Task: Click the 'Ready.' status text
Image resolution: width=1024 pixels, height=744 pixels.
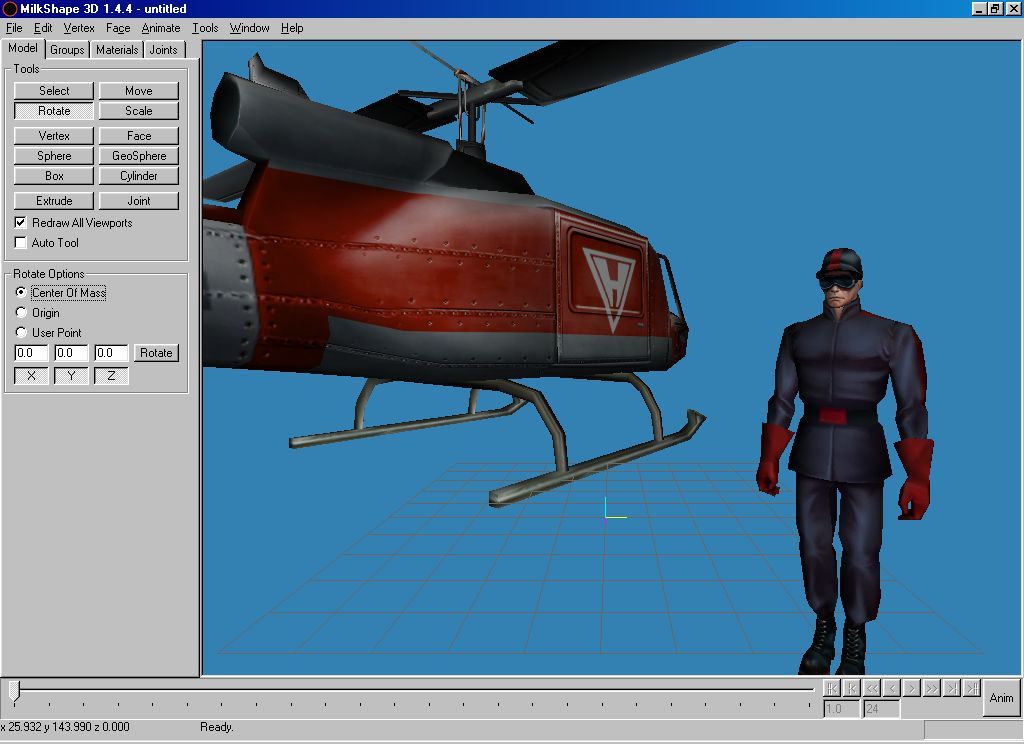Action: pyautogui.click(x=217, y=727)
